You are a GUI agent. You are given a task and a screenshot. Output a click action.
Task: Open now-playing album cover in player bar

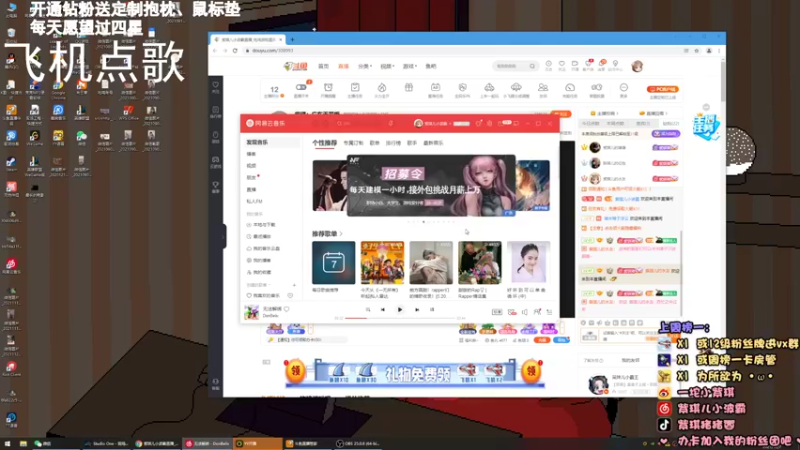coord(251,312)
